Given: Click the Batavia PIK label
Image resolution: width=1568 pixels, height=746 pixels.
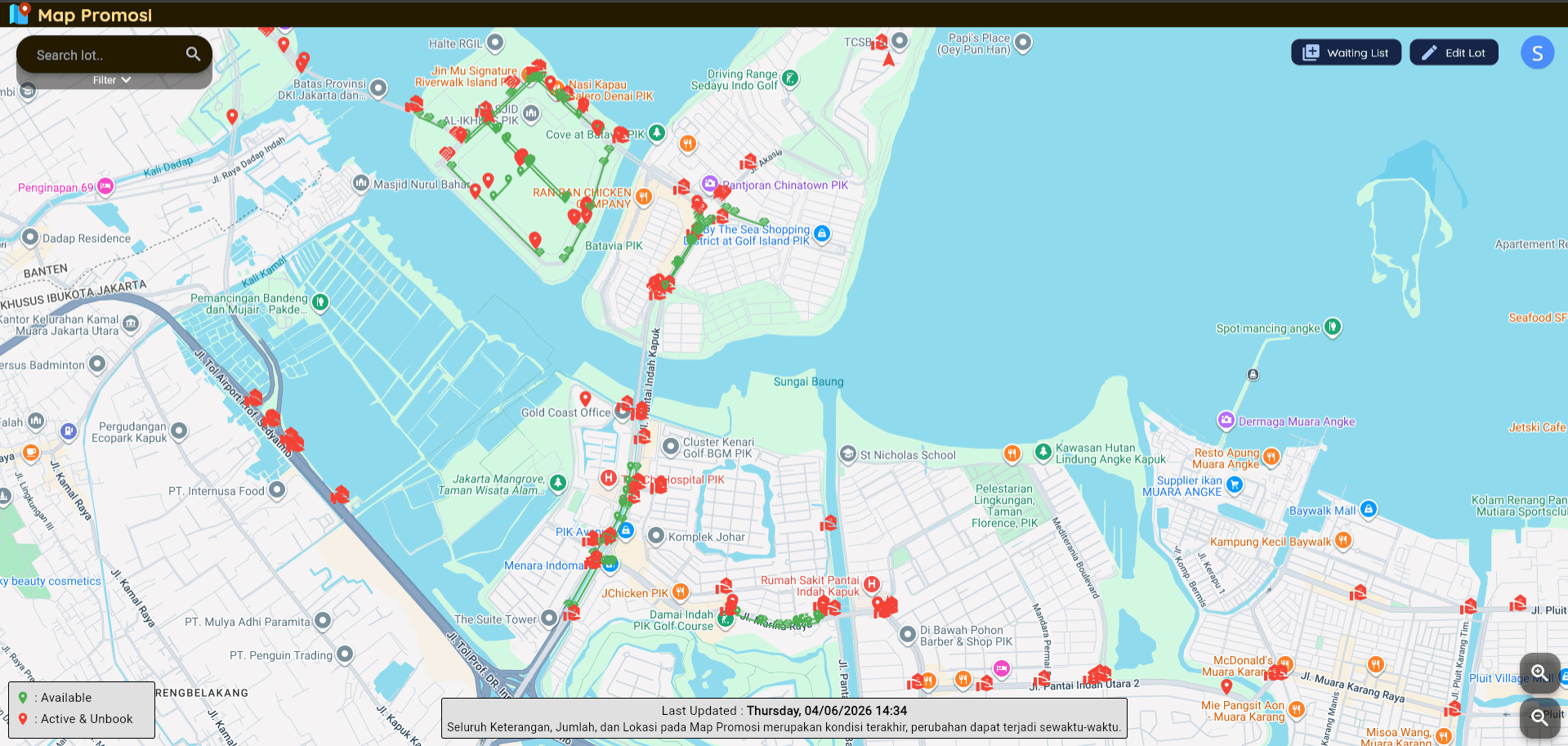Looking at the screenshot, I should [614, 246].
